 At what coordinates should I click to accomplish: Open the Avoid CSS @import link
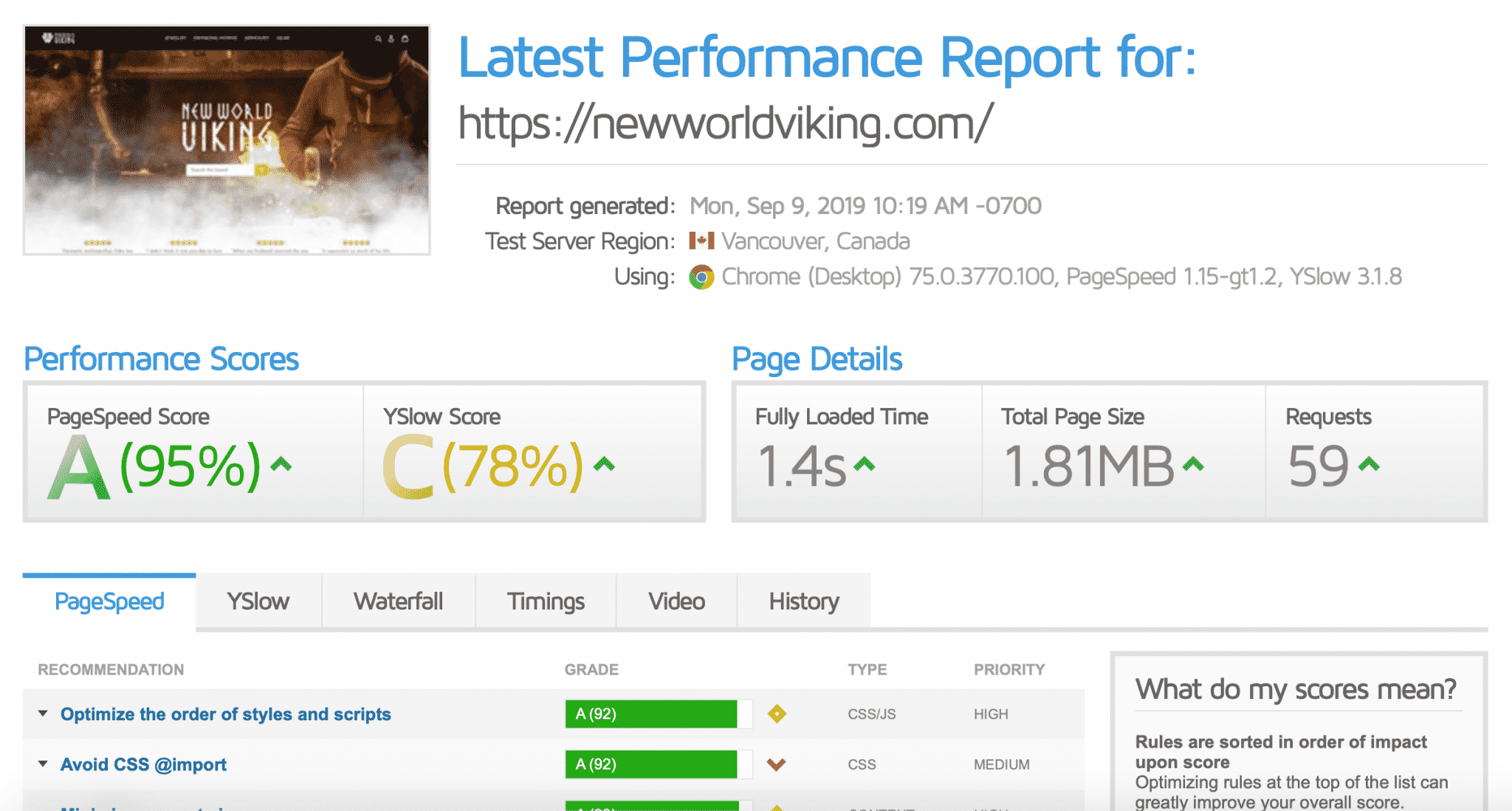[143, 765]
